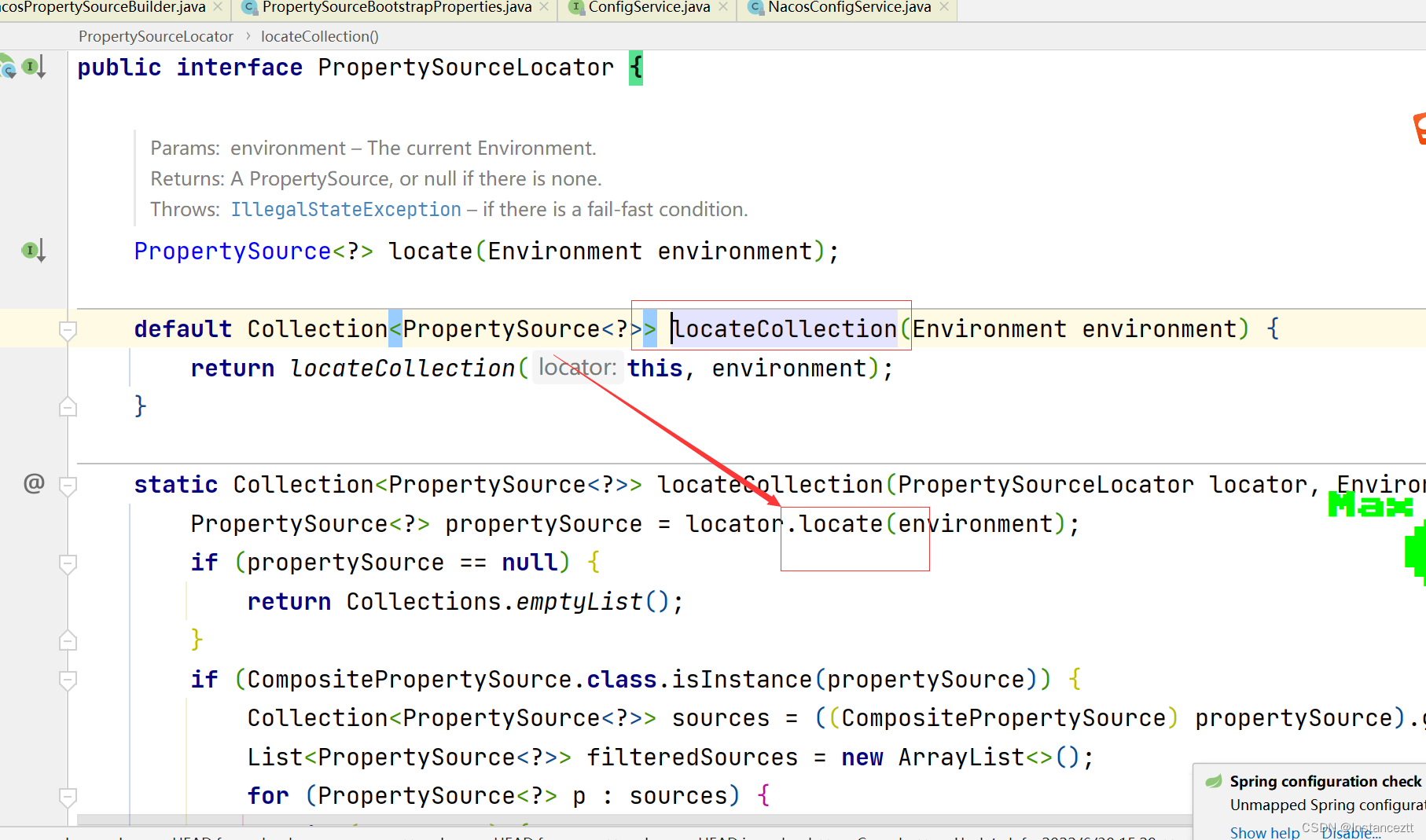Click the Spring configuration check title

(1325, 781)
